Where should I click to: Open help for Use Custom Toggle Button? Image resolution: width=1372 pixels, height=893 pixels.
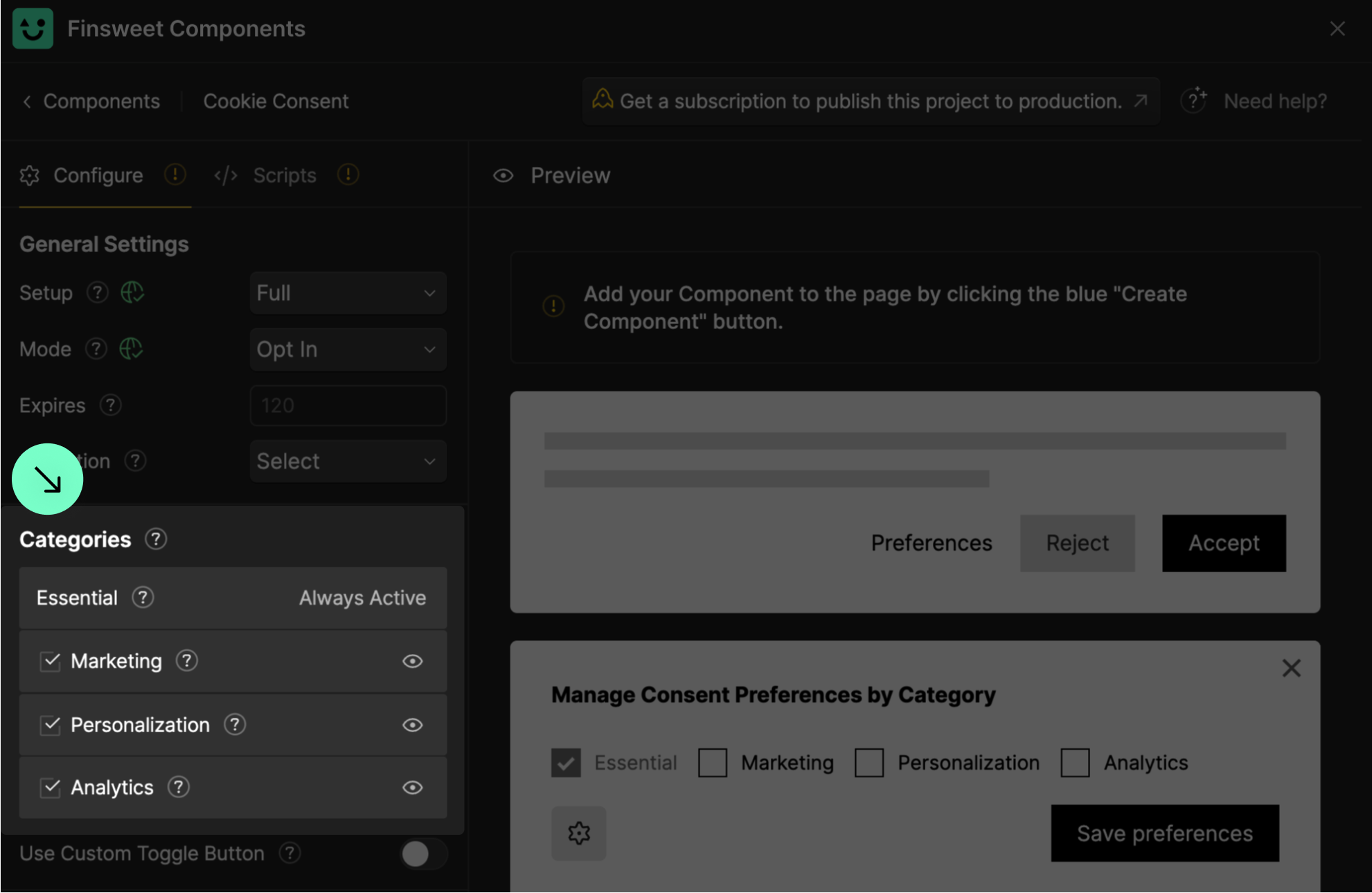pos(290,854)
